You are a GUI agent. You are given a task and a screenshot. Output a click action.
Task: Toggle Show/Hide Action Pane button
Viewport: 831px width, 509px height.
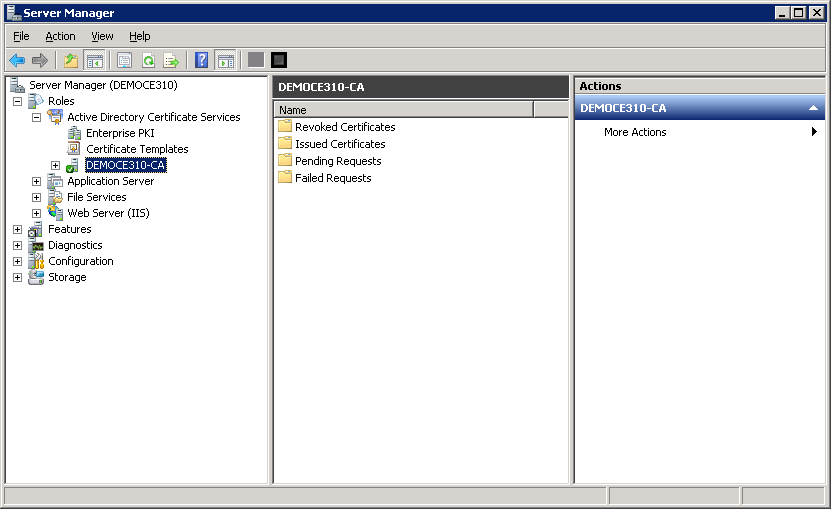226,60
